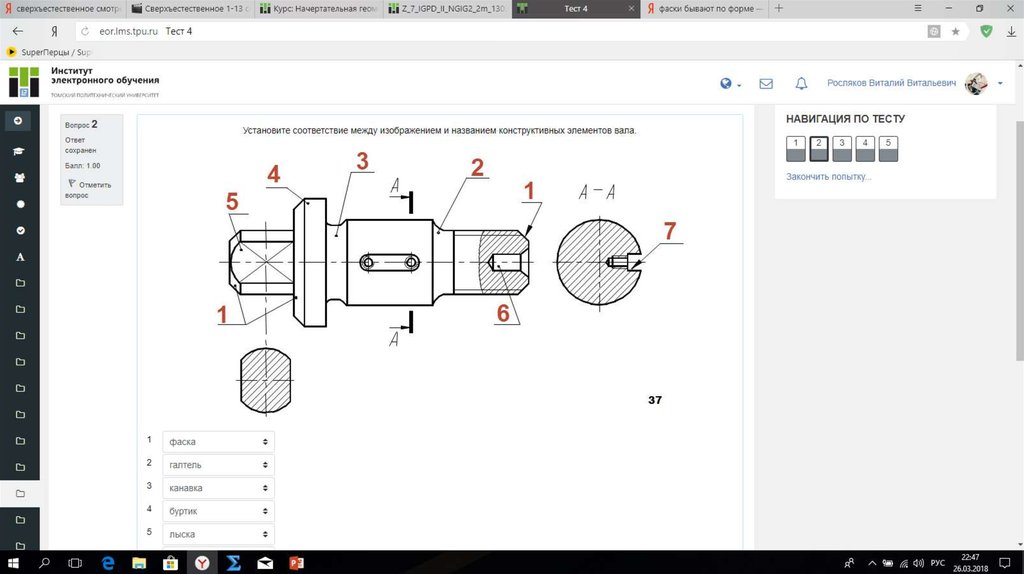Viewport: 1024px width, 574px height.
Task: Bookmark page with the star icon
Action: pyautogui.click(x=955, y=31)
